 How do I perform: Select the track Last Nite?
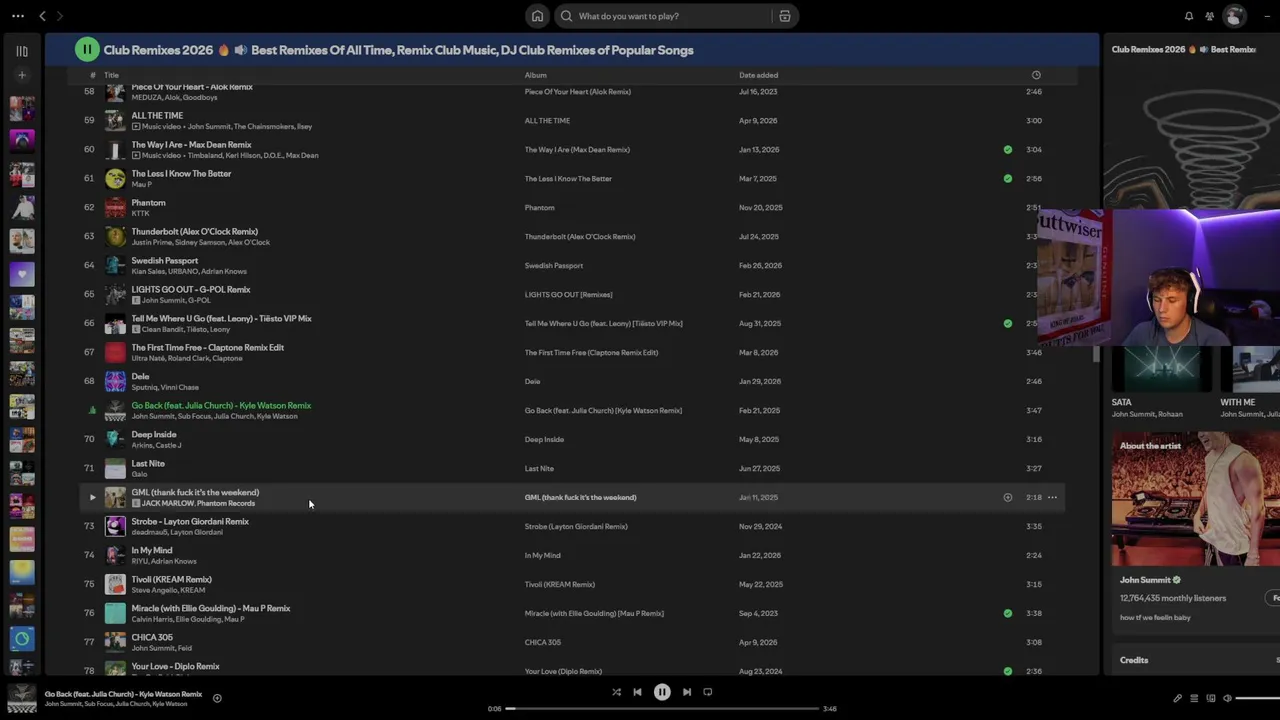point(148,464)
